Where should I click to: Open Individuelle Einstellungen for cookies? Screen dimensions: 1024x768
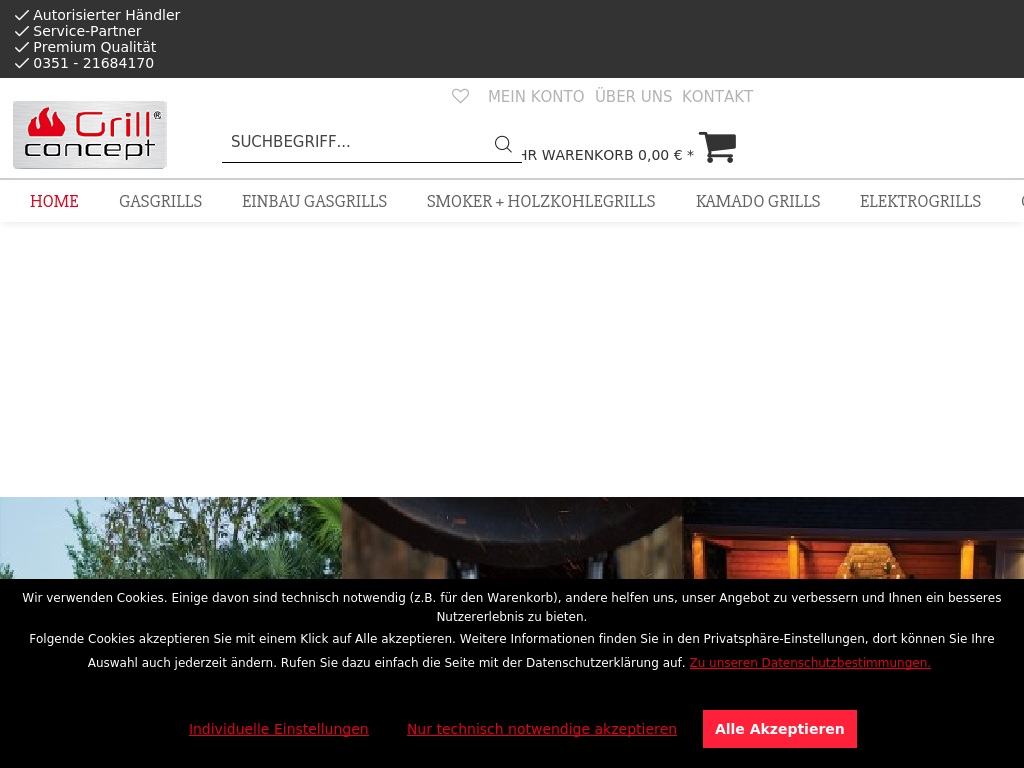pyautogui.click(x=278, y=730)
